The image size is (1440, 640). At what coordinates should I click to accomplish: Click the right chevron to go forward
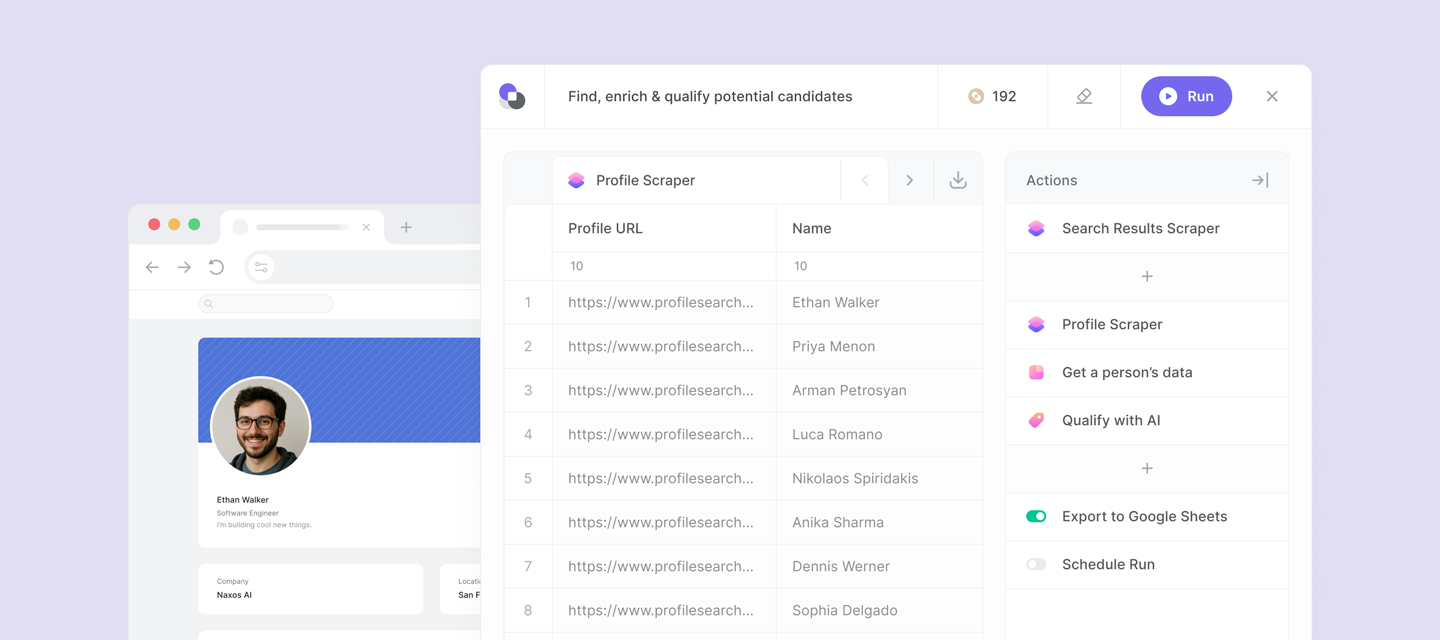point(910,180)
